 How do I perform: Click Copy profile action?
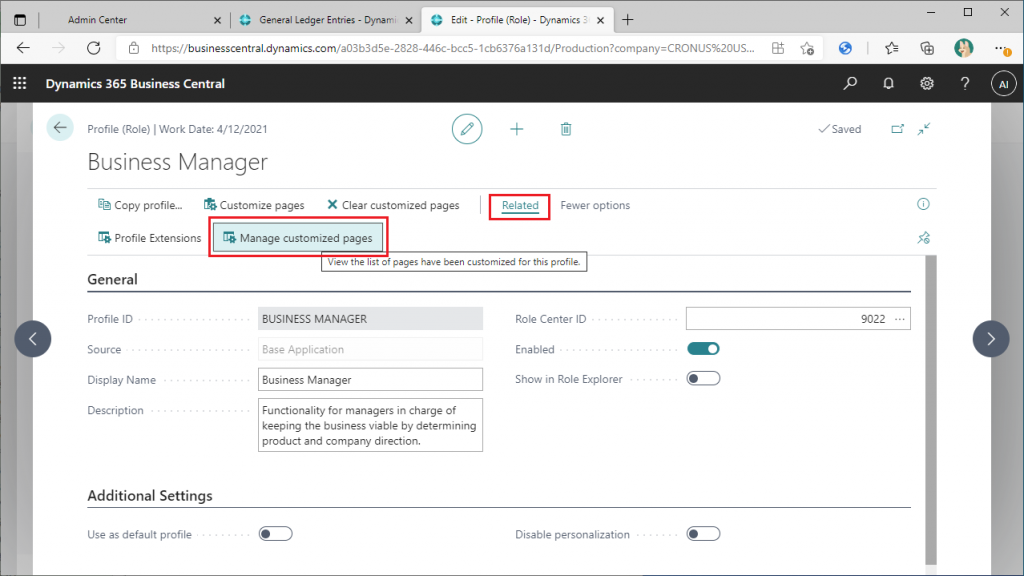pos(140,205)
